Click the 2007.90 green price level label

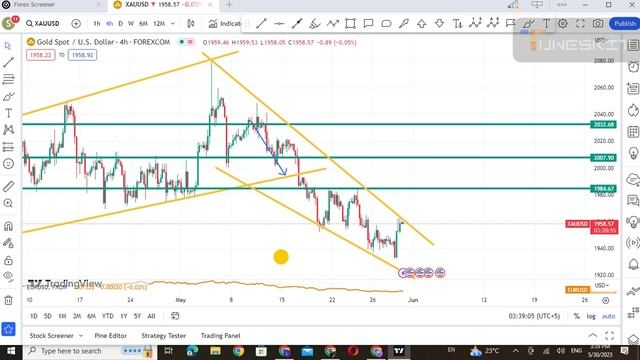coord(603,158)
